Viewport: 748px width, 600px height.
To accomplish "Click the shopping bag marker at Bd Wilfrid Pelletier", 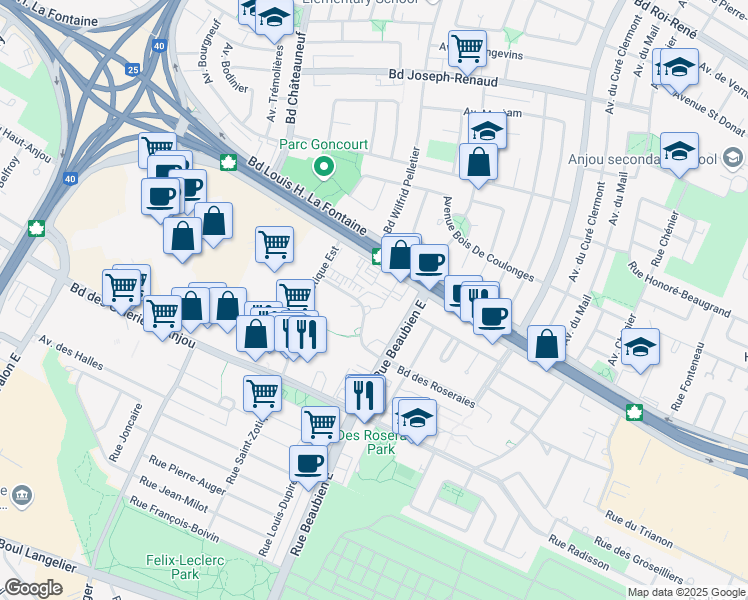I will [x=400, y=258].
